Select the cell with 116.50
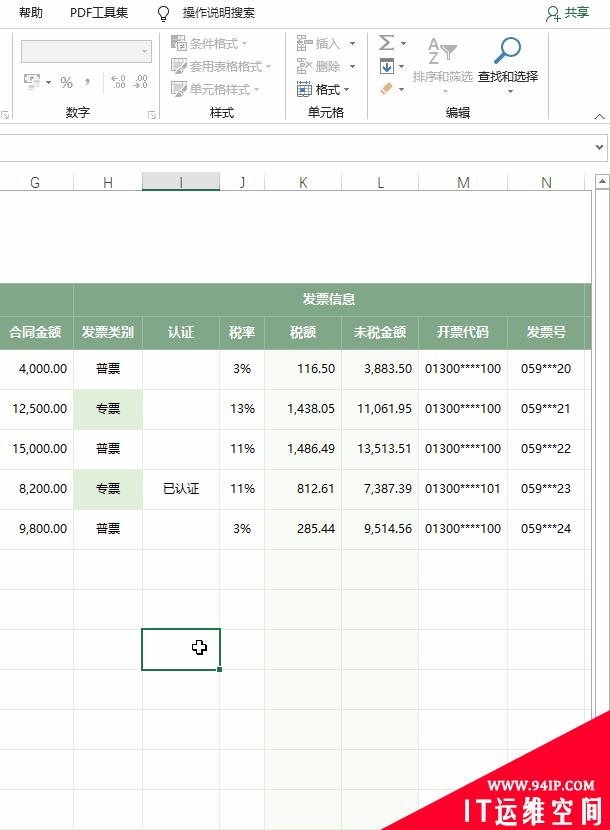The width and height of the screenshot is (610, 830). pyautogui.click(x=303, y=368)
